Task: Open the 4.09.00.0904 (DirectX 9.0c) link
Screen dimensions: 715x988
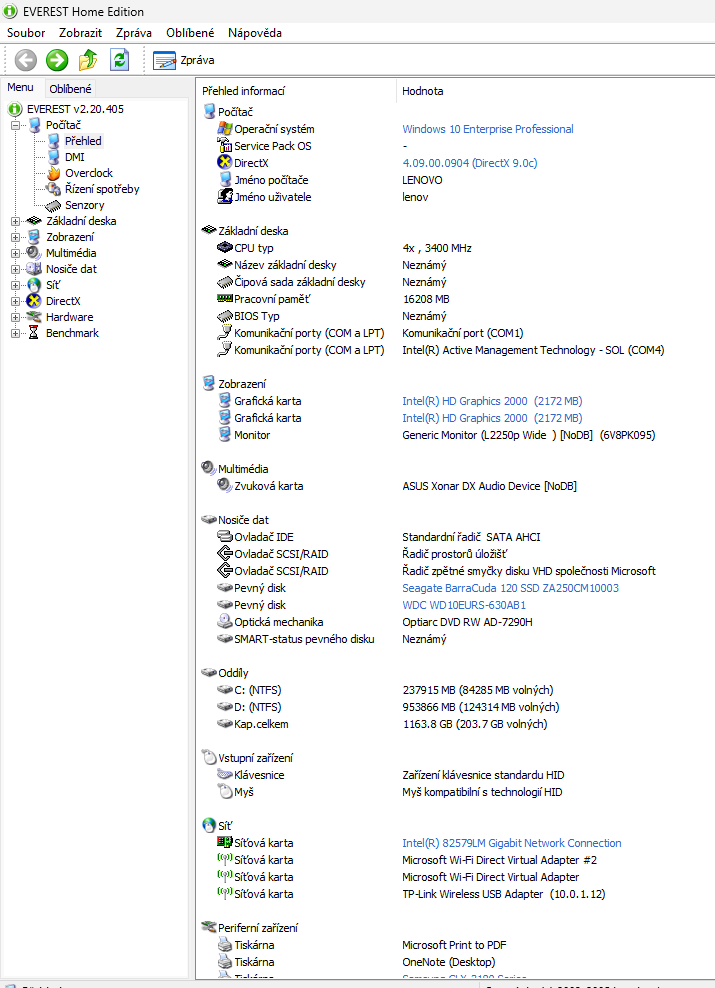Action: [x=470, y=163]
